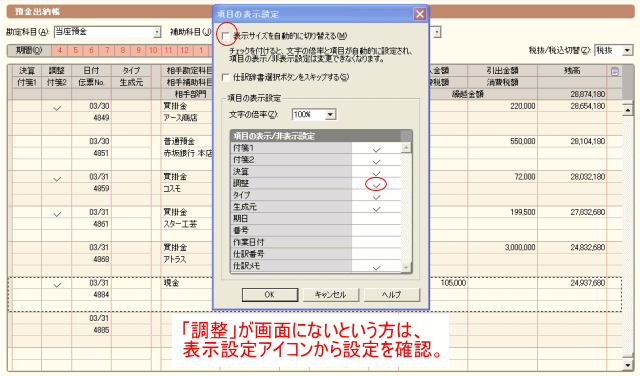Click キャンセル button in dialog
This screenshot has width=640, height=376.
point(331,295)
